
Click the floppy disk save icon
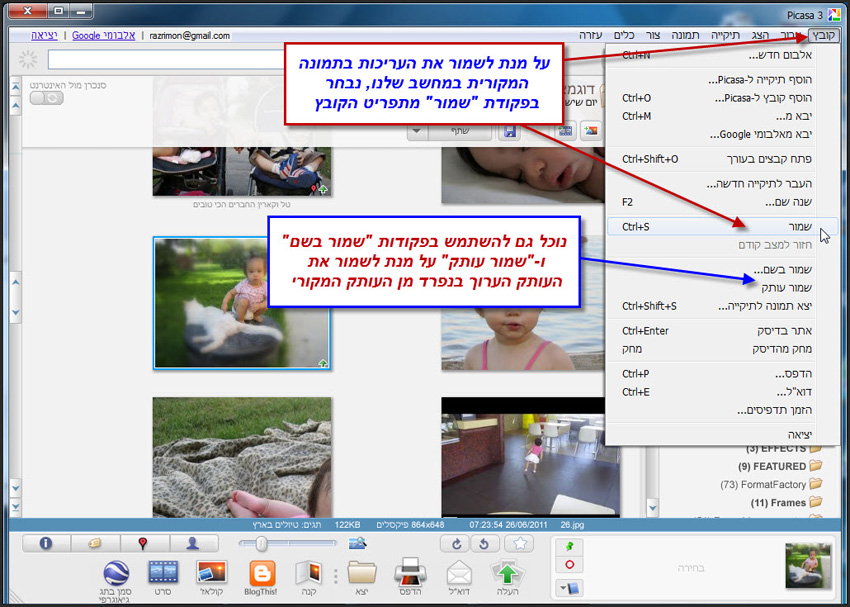(x=510, y=131)
